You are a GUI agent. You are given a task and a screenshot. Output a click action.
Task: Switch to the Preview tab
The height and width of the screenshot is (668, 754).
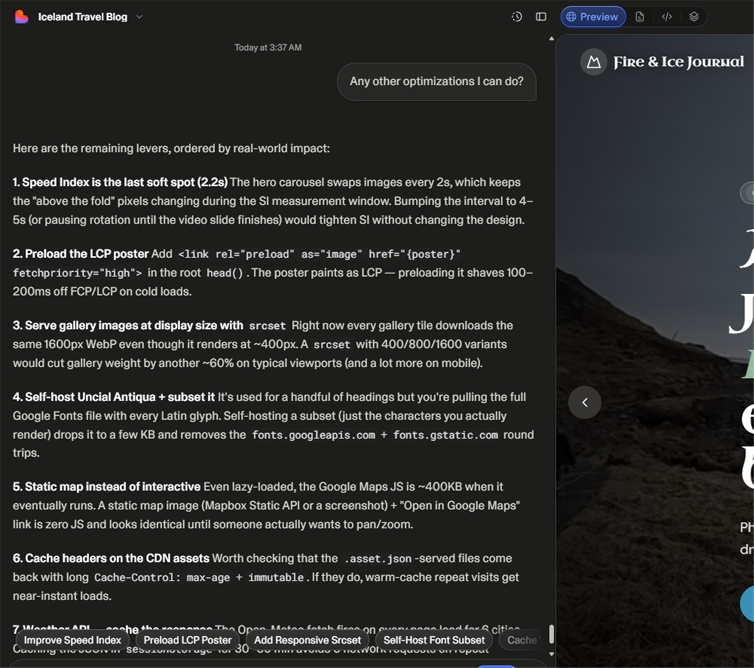(x=593, y=17)
